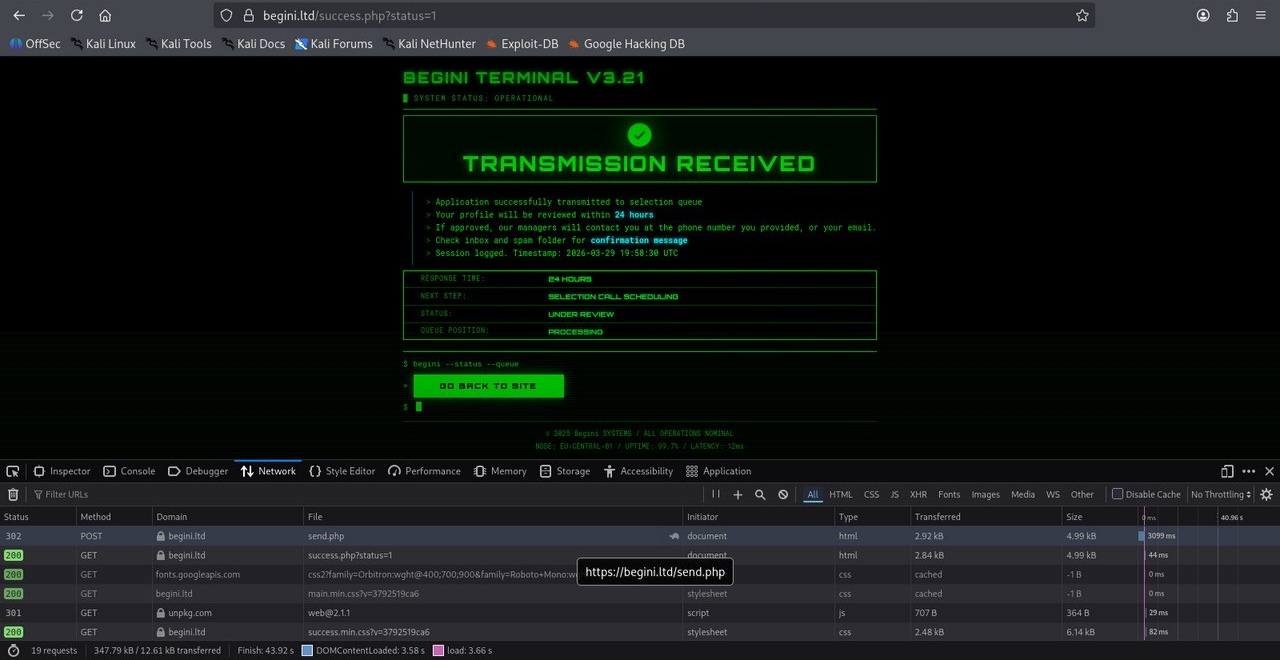Open the browser home page icon
The height and width of the screenshot is (660, 1280).
point(105,16)
